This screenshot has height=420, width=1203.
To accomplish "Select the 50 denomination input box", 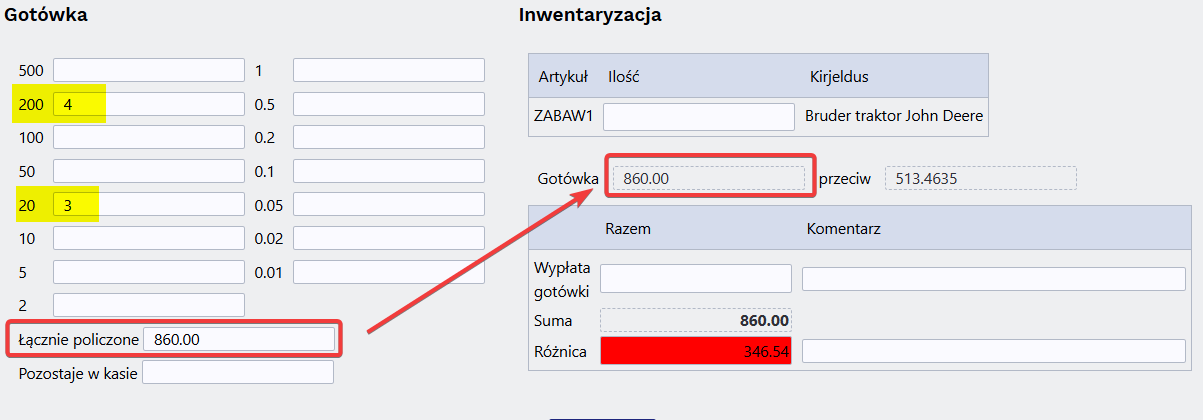I will tap(148, 171).
